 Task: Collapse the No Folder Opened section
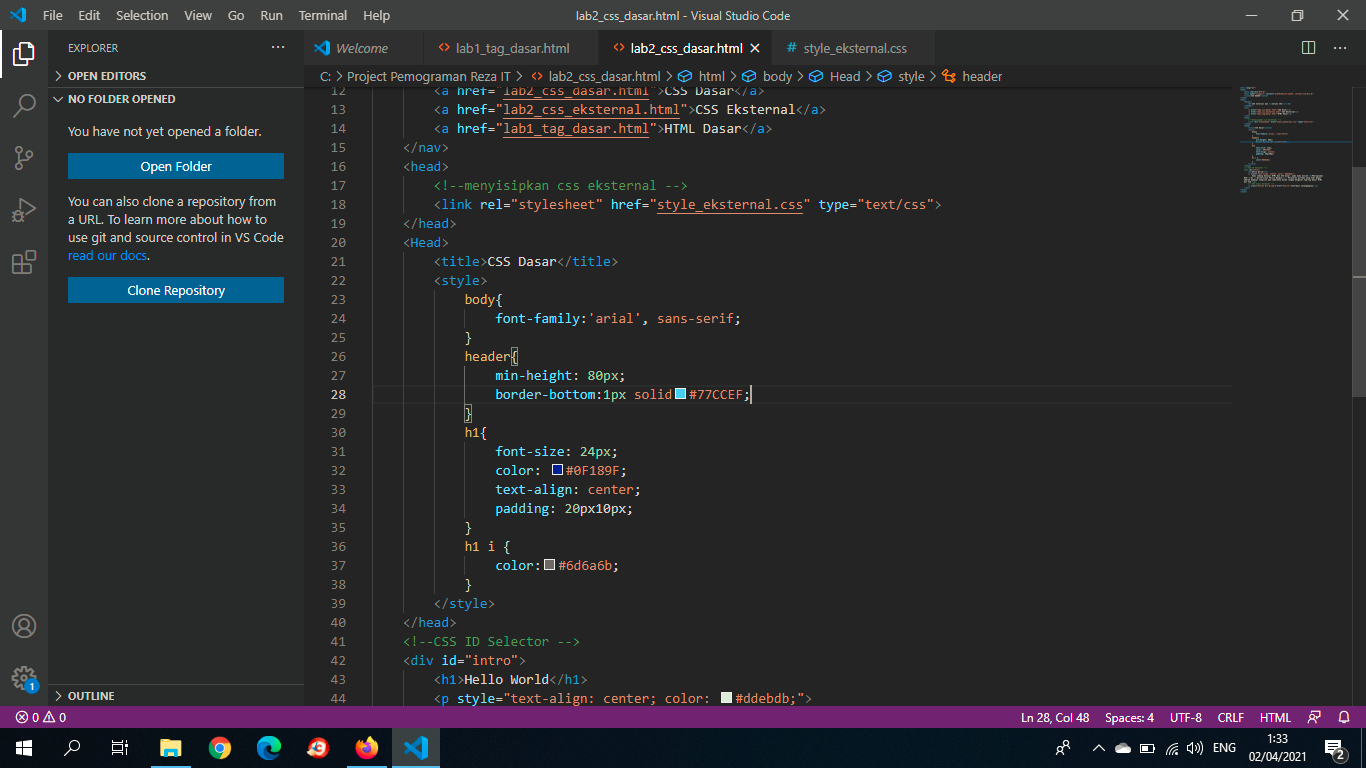pyautogui.click(x=121, y=99)
